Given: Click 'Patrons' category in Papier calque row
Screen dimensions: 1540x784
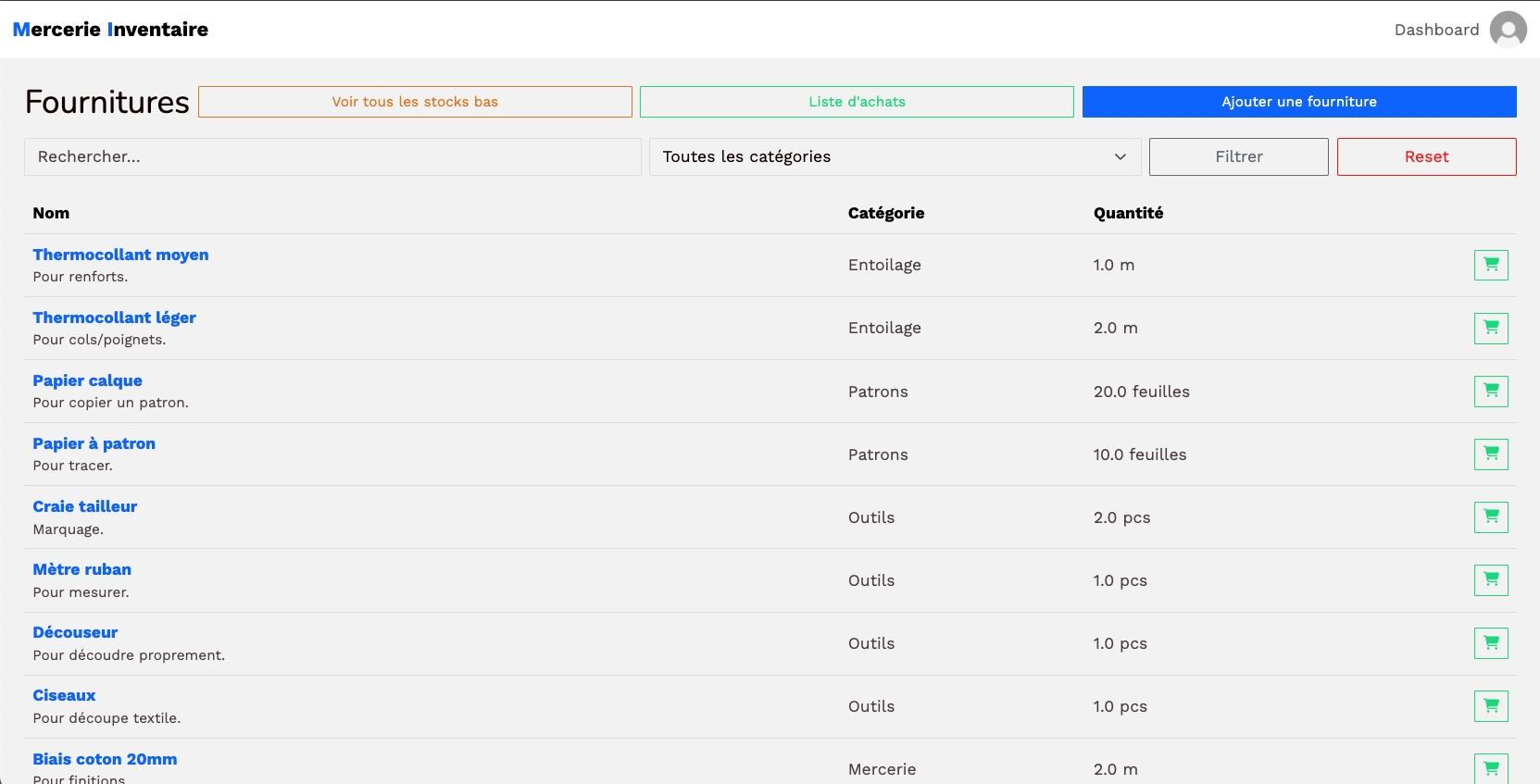Looking at the screenshot, I should click(878, 392).
